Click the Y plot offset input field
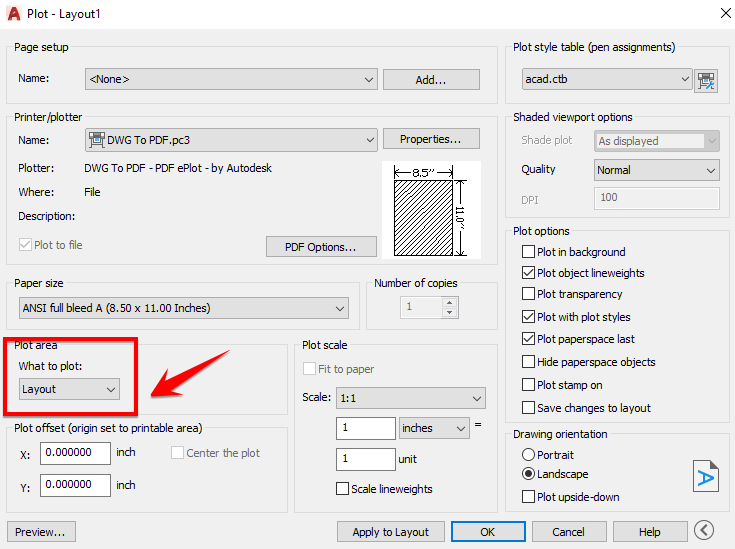The width and height of the screenshot is (735, 549). pos(75,485)
